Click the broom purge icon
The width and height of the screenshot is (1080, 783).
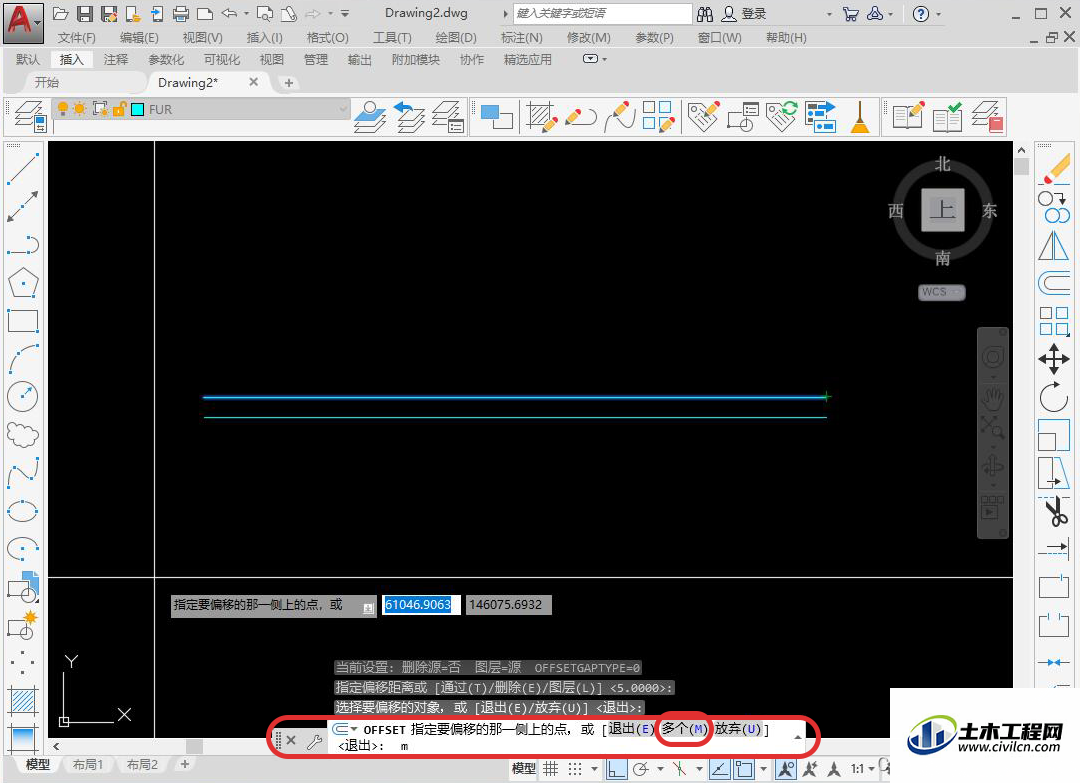pyautogui.click(x=860, y=116)
